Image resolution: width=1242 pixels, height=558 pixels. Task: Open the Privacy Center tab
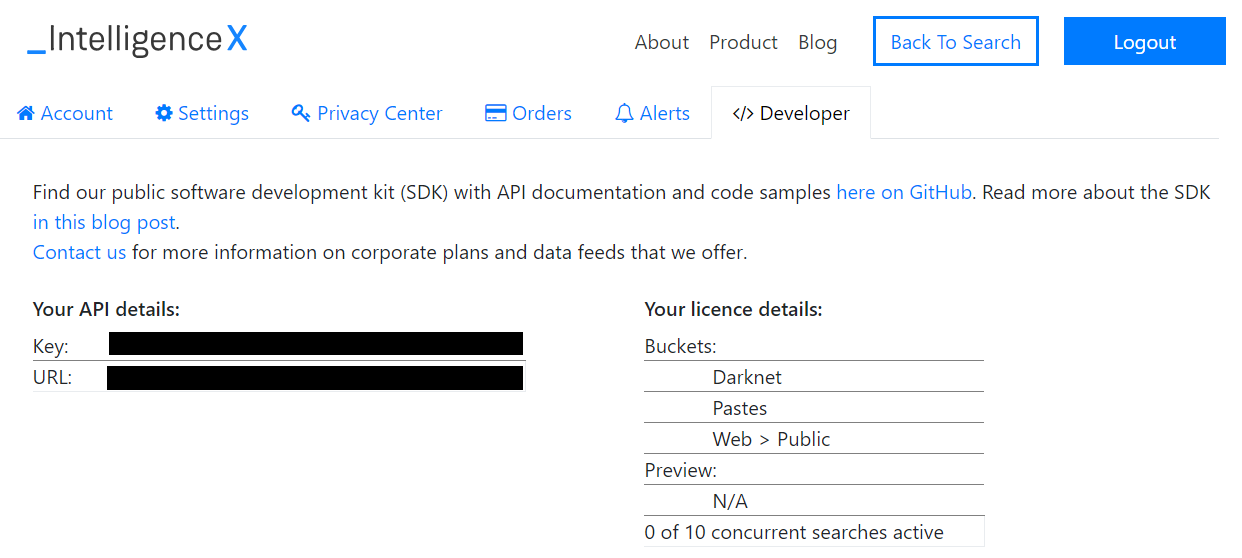coord(379,113)
